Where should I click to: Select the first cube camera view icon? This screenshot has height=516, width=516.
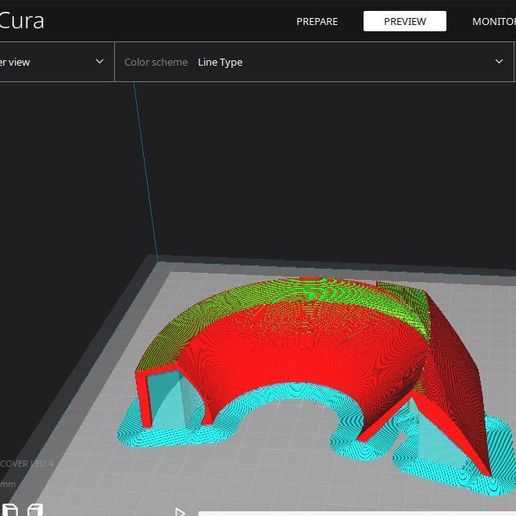tap(10, 510)
